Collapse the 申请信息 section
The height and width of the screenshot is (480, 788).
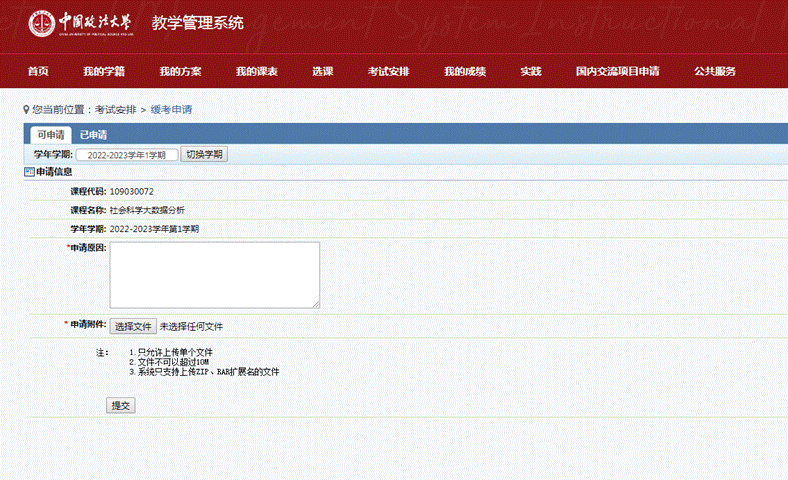(29, 172)
